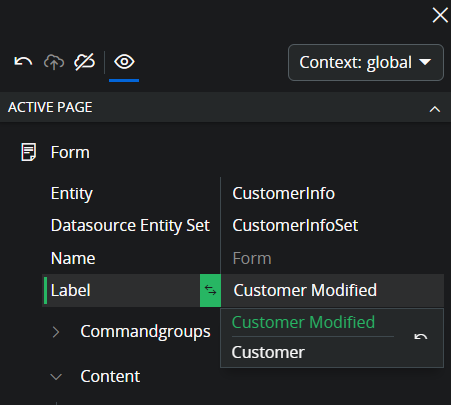This screenshot has height=405, width=451.
Task: Click the Label value Customer Modified field
Action: click(x=332, y=290)
